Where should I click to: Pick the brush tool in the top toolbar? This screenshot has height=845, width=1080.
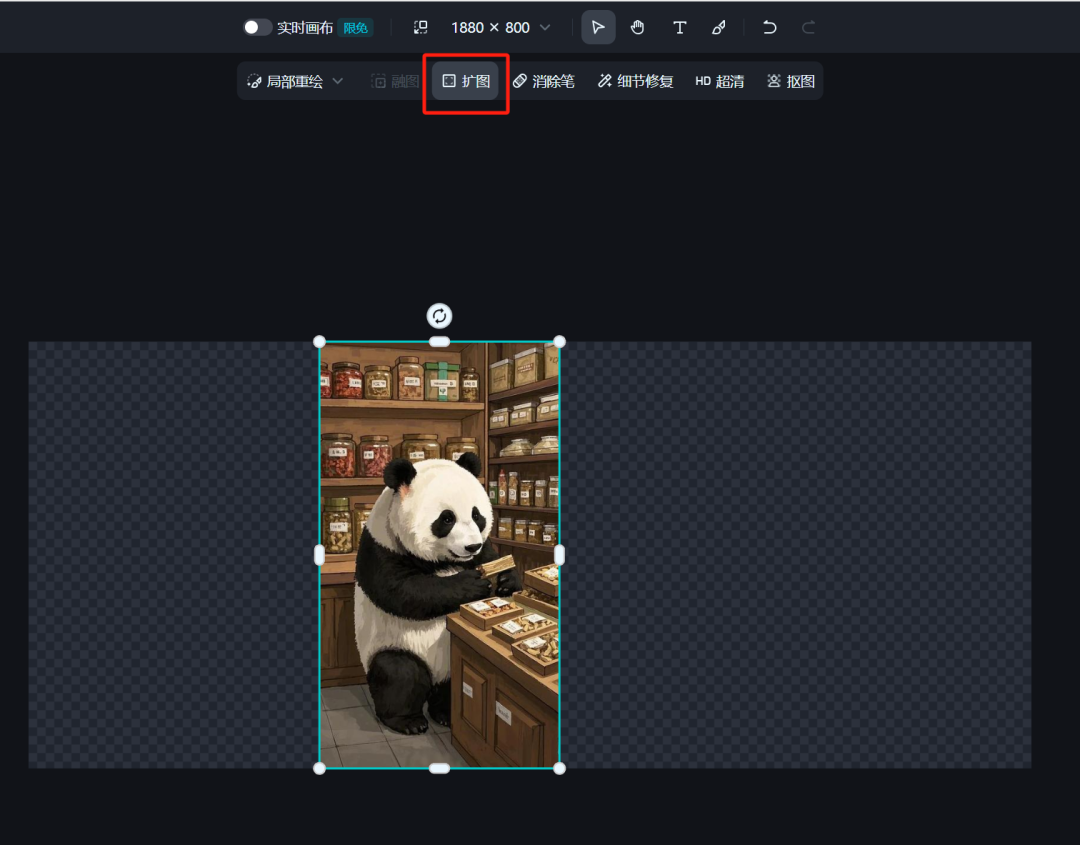click(x=718, y=27)
